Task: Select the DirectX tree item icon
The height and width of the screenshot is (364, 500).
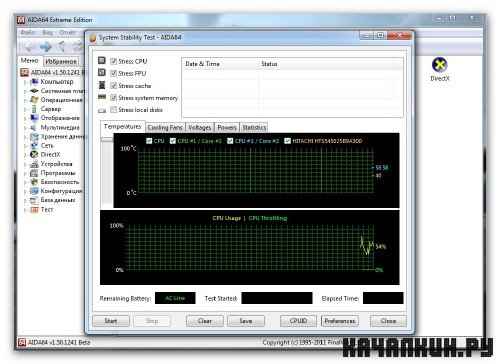Action: tap(34, 154)
